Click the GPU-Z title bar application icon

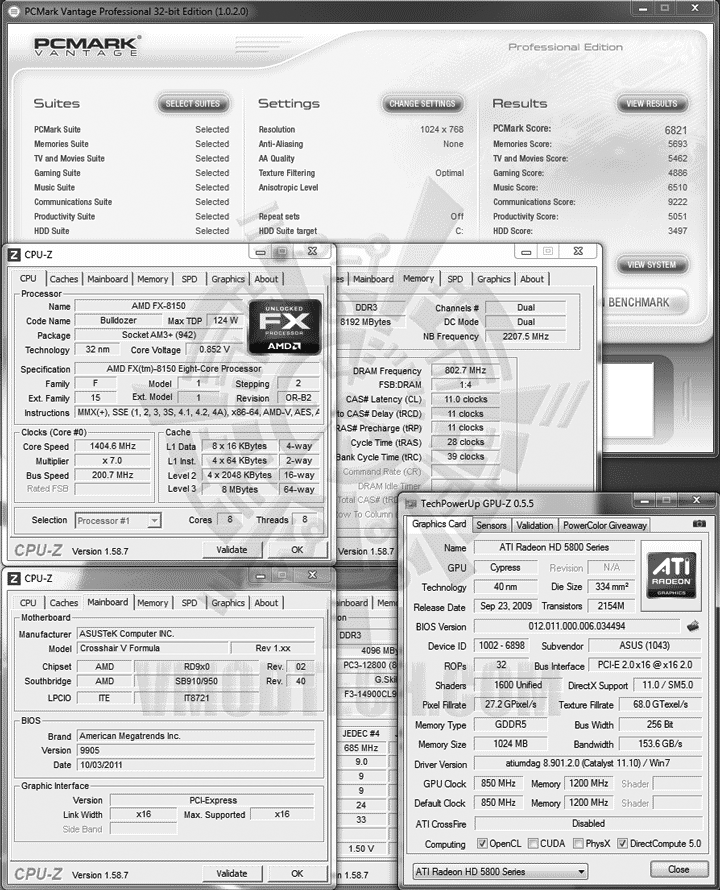coord(411,503)
